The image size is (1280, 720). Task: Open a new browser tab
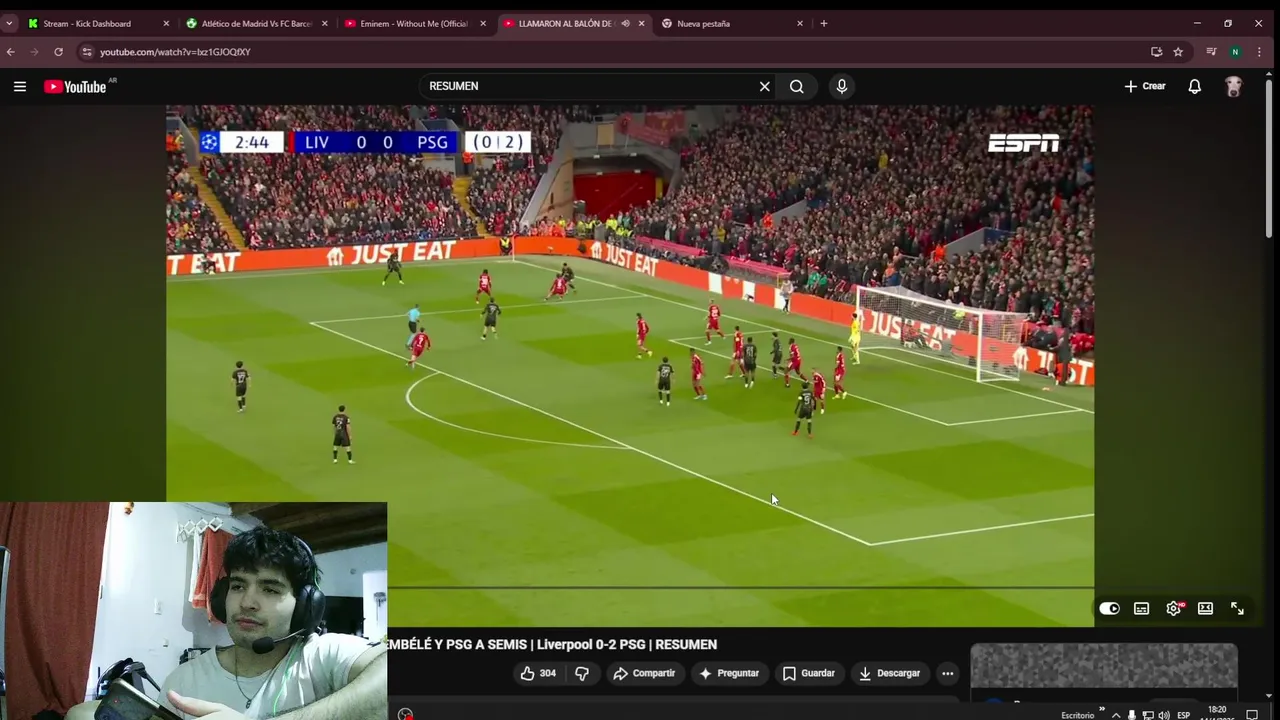(824, 23)
